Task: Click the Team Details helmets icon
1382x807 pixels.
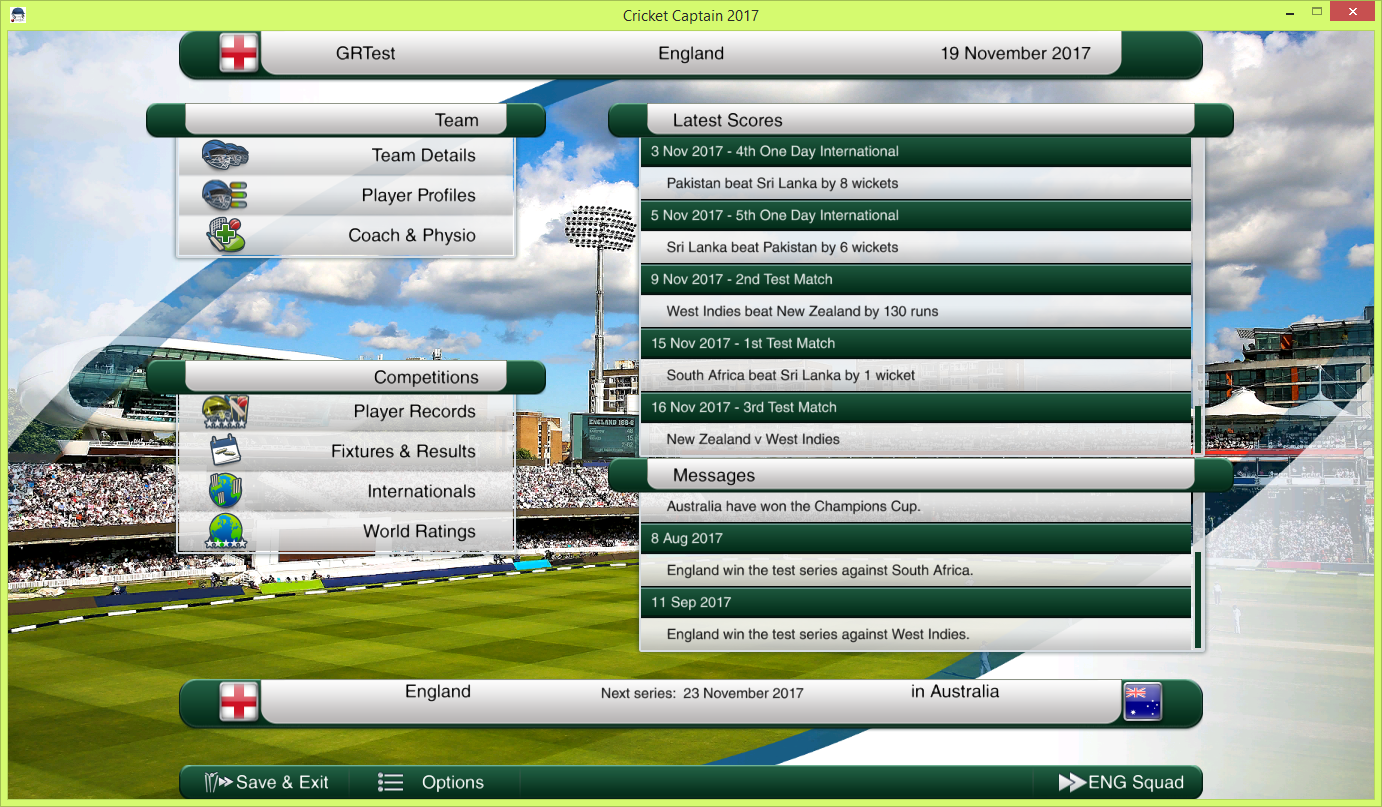Action: click(x=225, y=155)
